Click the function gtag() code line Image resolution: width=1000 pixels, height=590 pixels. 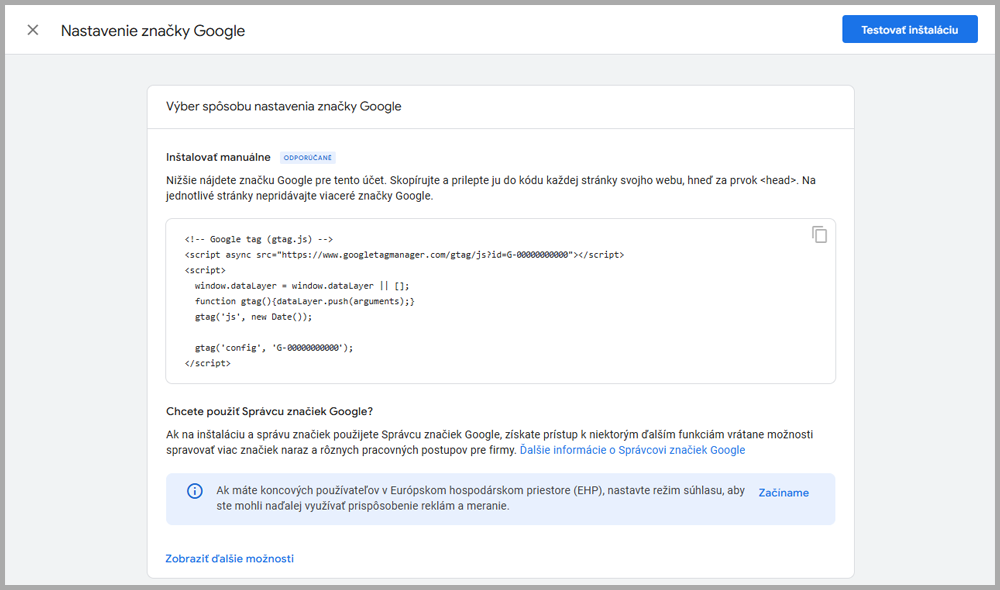[304, 301]
